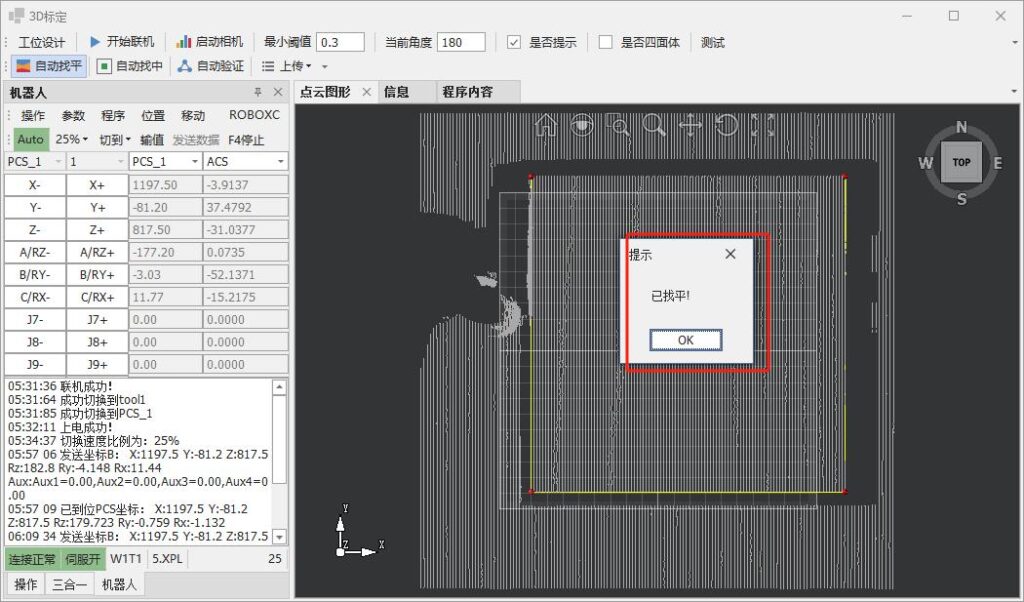
Task: Activate the pan arrows tool
Action: [691, 125]
